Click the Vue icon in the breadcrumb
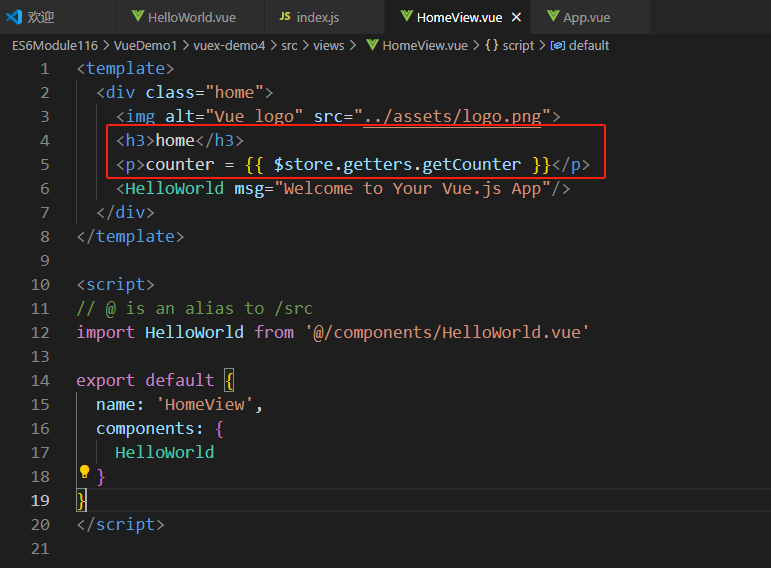The width and height of the screenshot is (771, 568). (x=372, y=45)
